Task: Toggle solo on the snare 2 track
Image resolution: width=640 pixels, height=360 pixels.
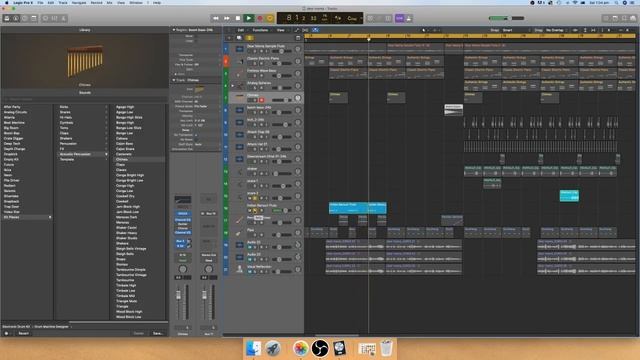Action: 255,198
